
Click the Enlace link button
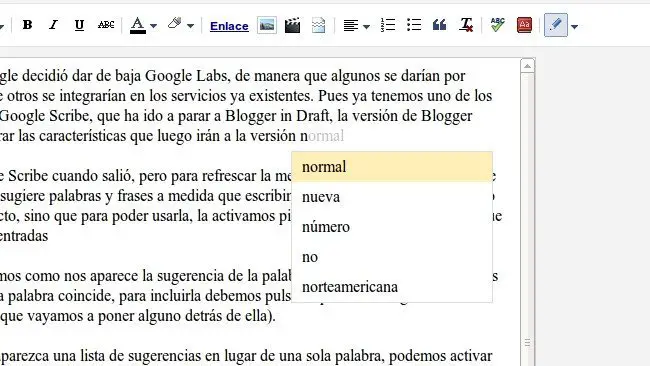tap(229, 26)
